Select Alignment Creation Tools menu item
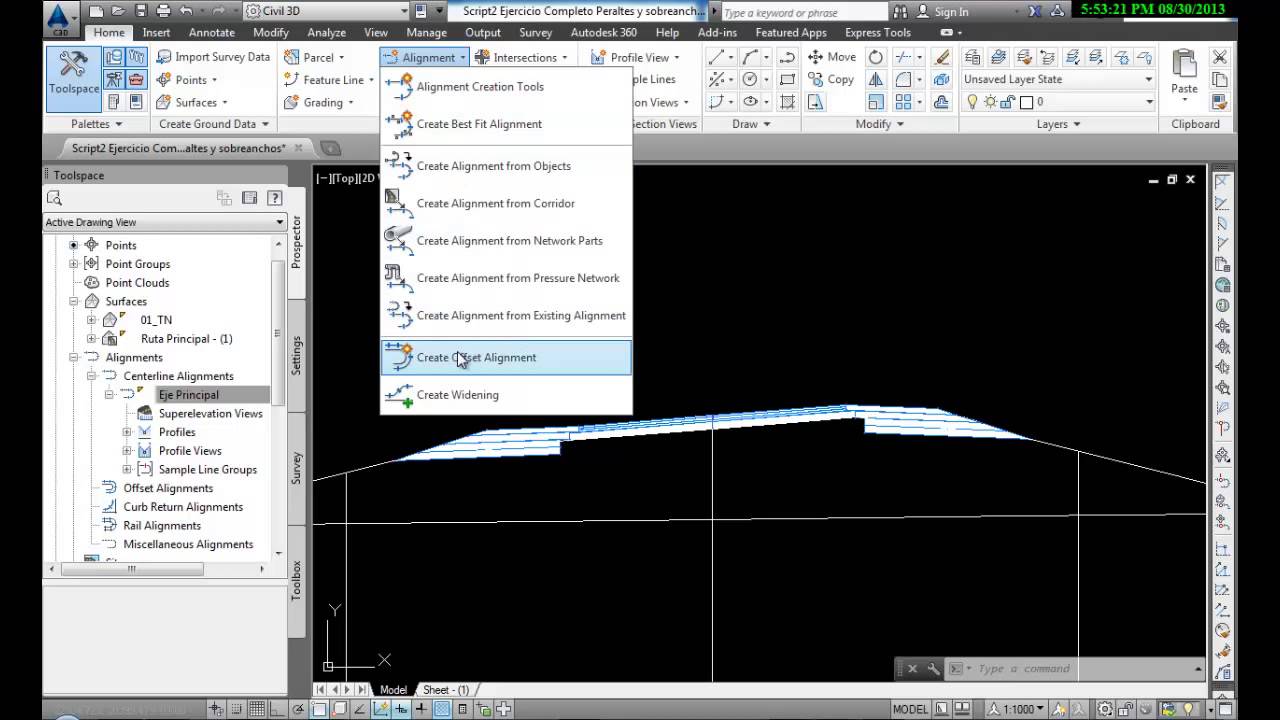The image size is (1280, 720). point(506,87)
